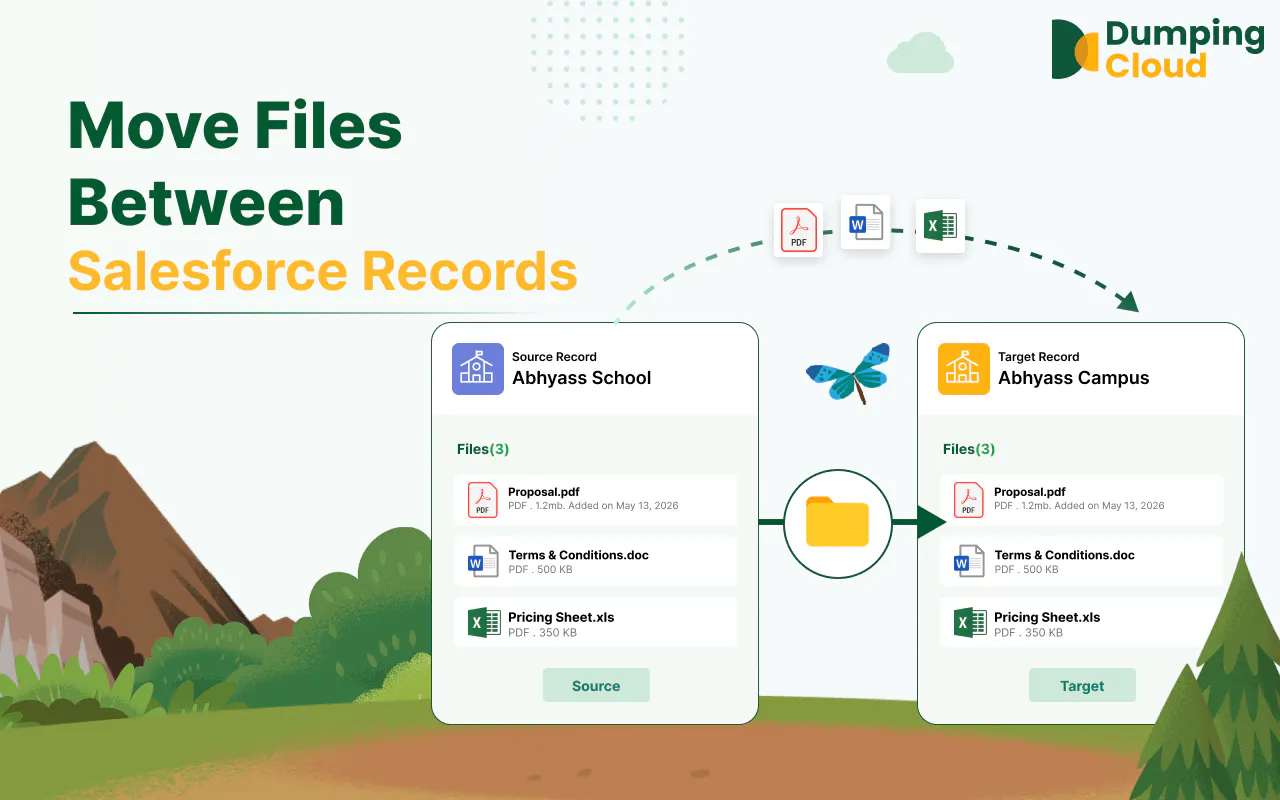The image size is (1280, 800).
Task: Click the Source button
Action: point(596,686)
